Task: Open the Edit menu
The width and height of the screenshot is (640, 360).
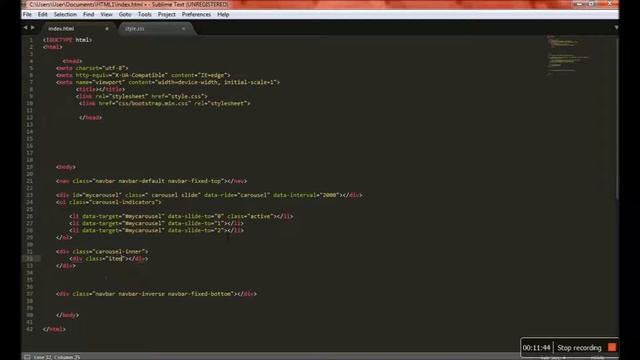Action: click(x=42, y=14)
